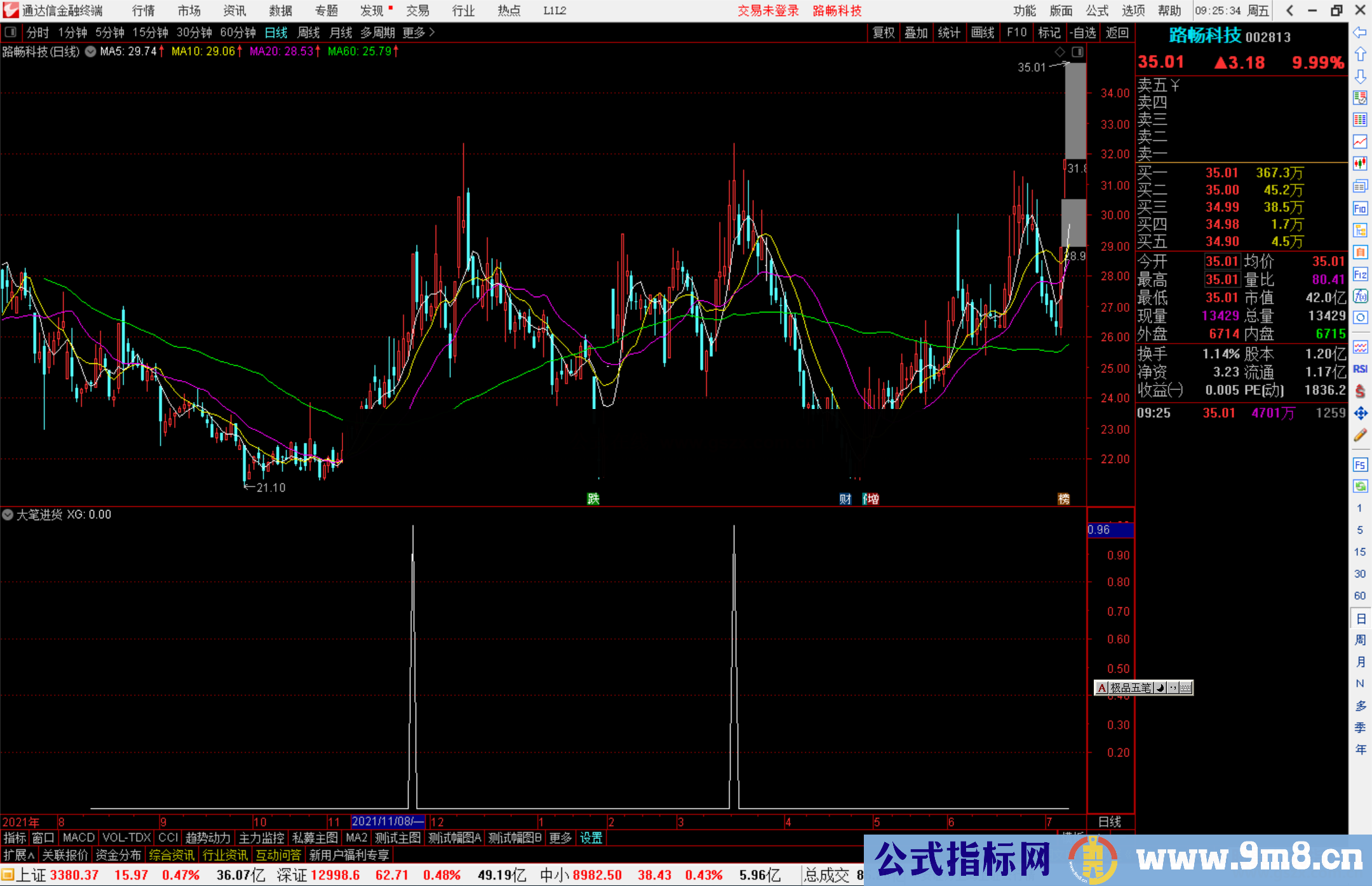Click the 设置 link in indicator bar

(x=591, y=838)
